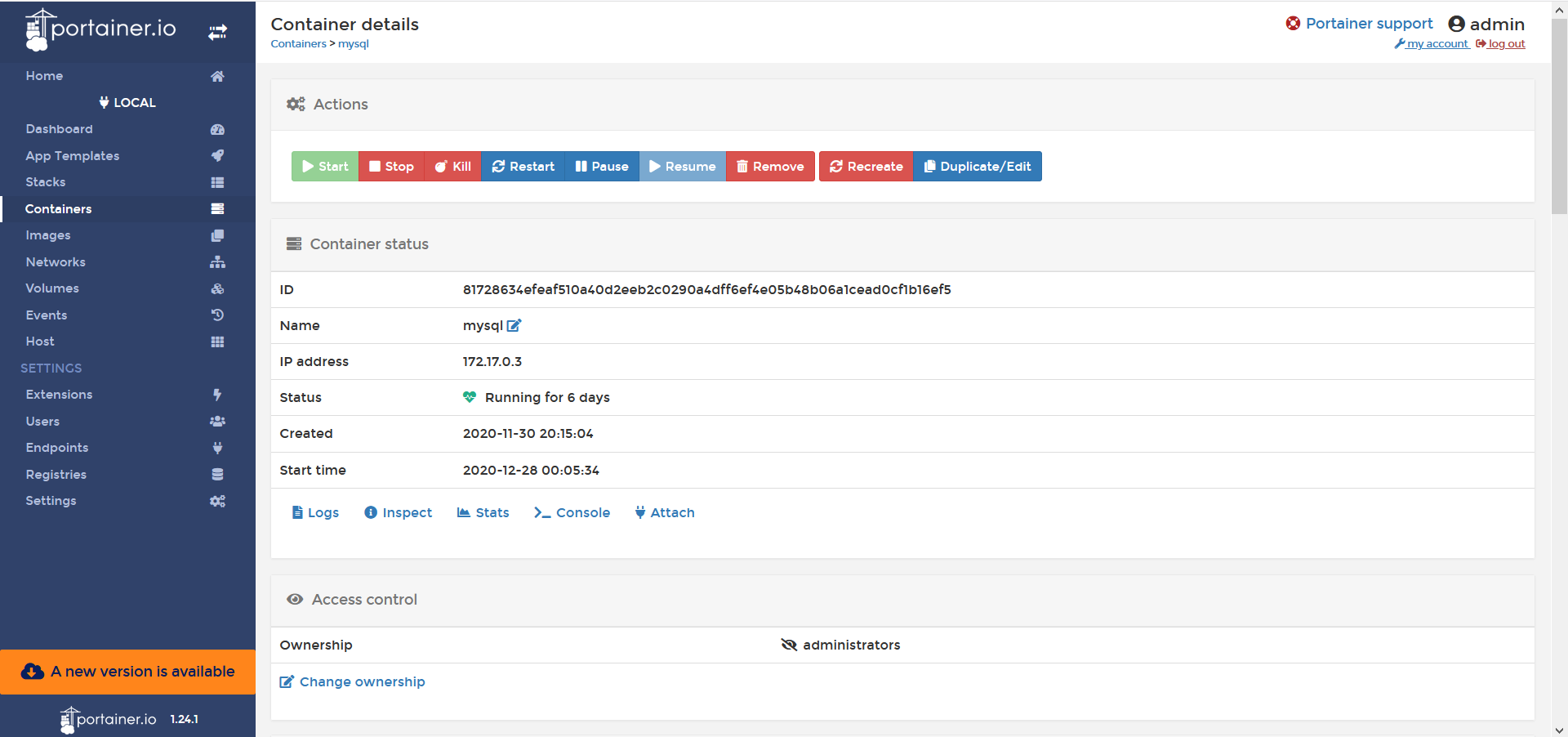
Task: Click the edit icon next to mysql name
Action: pos(514,325)
